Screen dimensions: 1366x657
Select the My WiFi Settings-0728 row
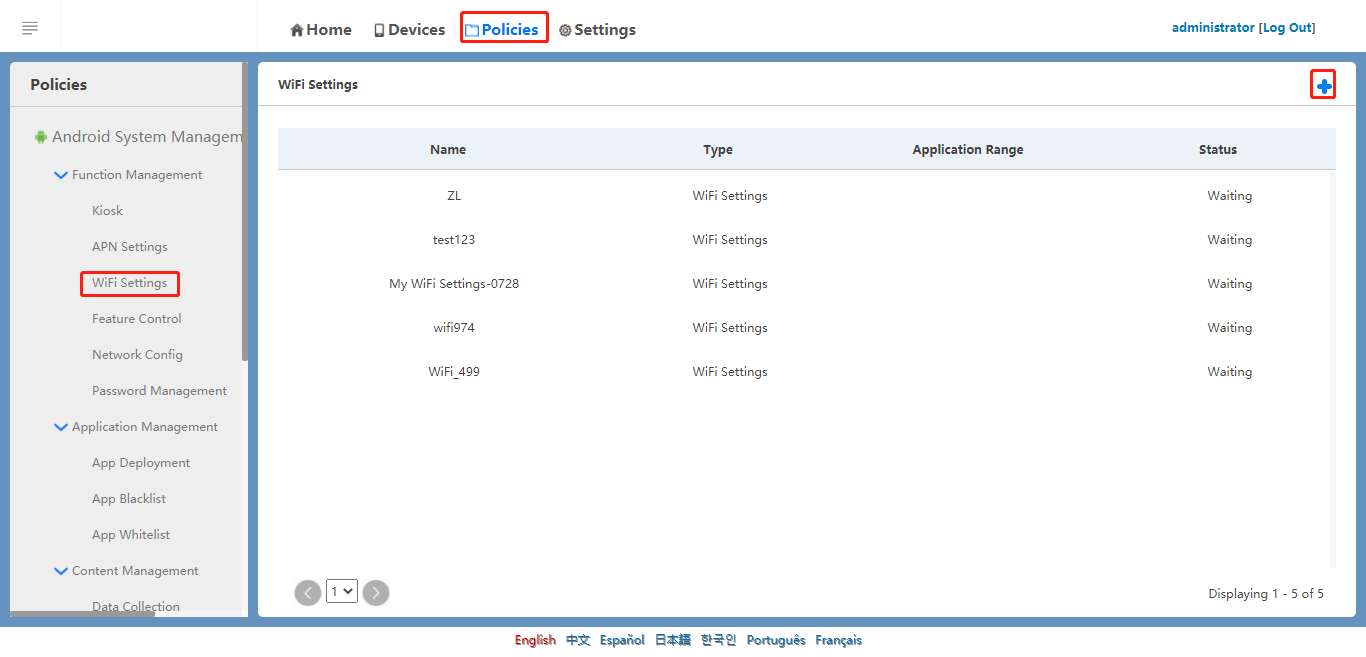[454, 284]
